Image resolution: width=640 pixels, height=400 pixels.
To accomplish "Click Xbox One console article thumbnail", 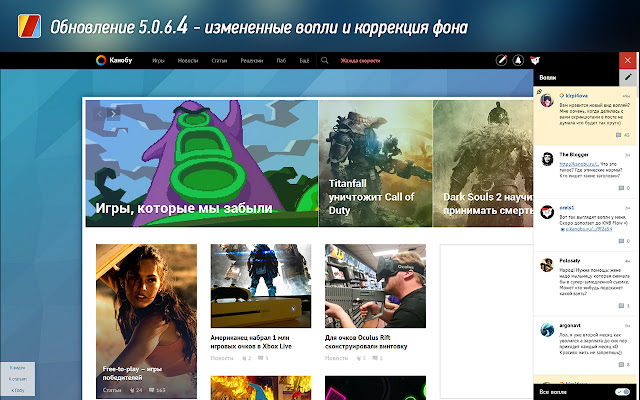I will point(261,286).
